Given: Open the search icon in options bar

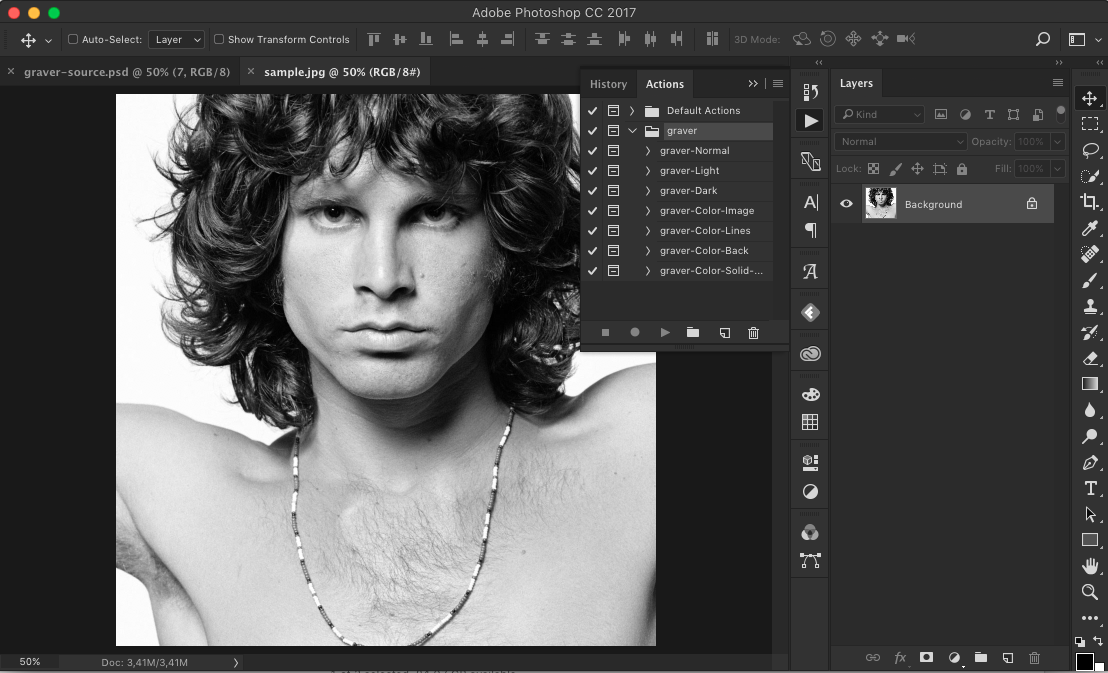Looking at the screenshot, I should [x=1043, y=39].
